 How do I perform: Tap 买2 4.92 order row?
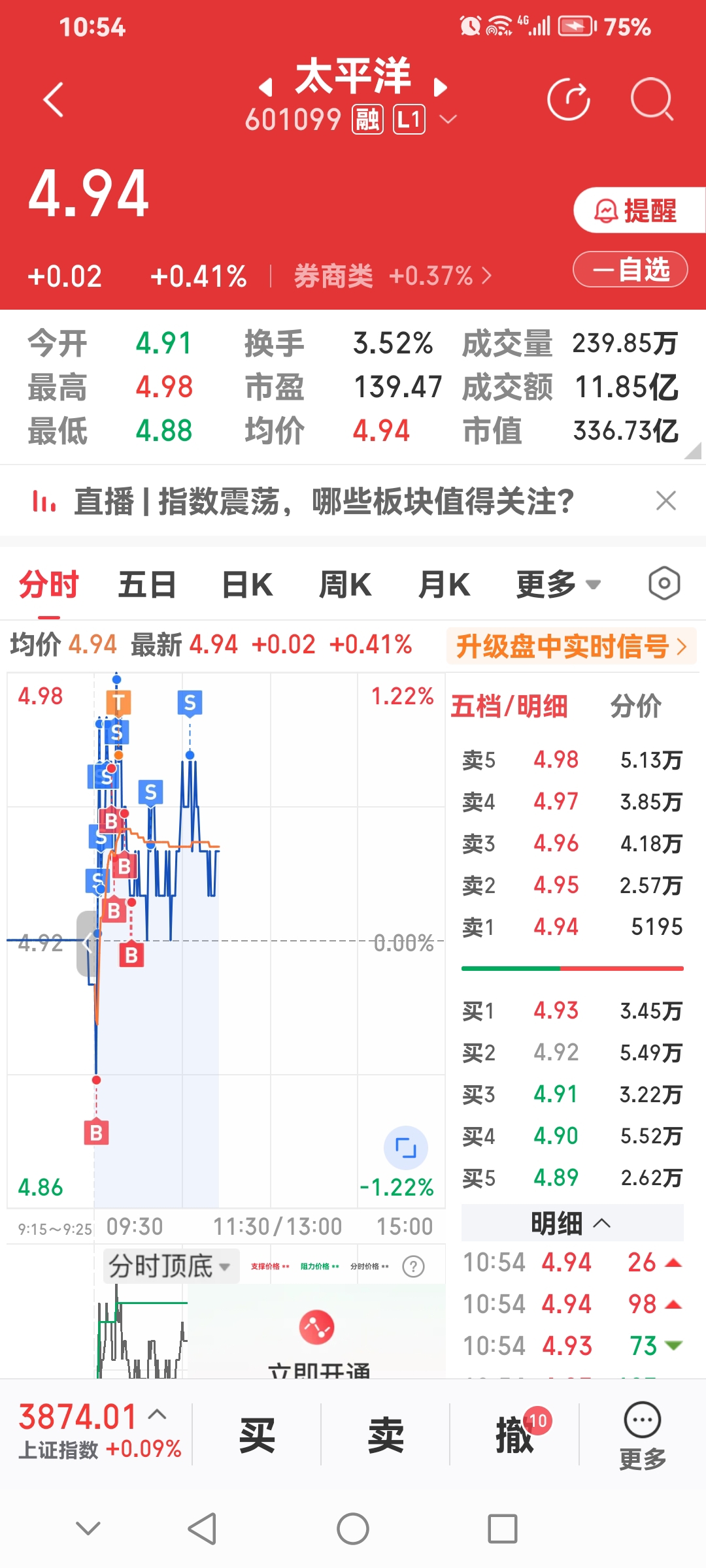click(573, 1053)
